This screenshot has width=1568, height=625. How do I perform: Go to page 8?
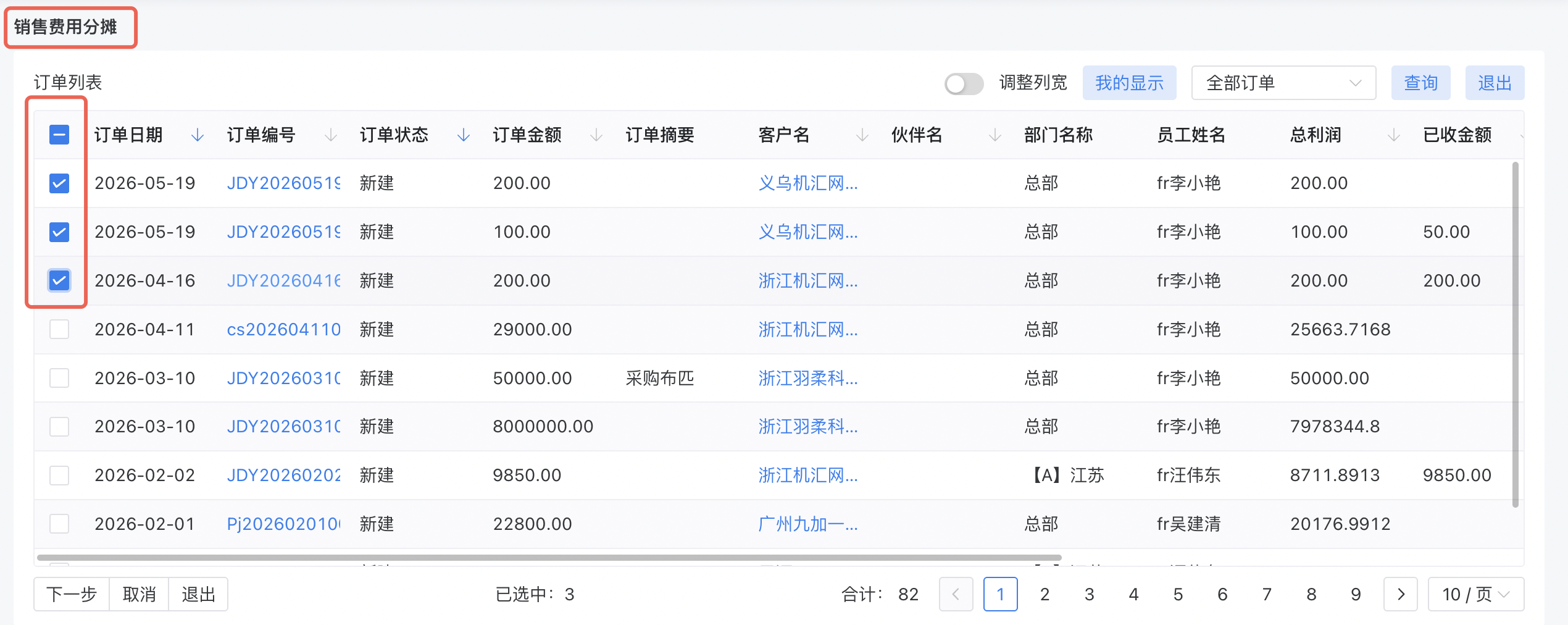(1311, 594)
